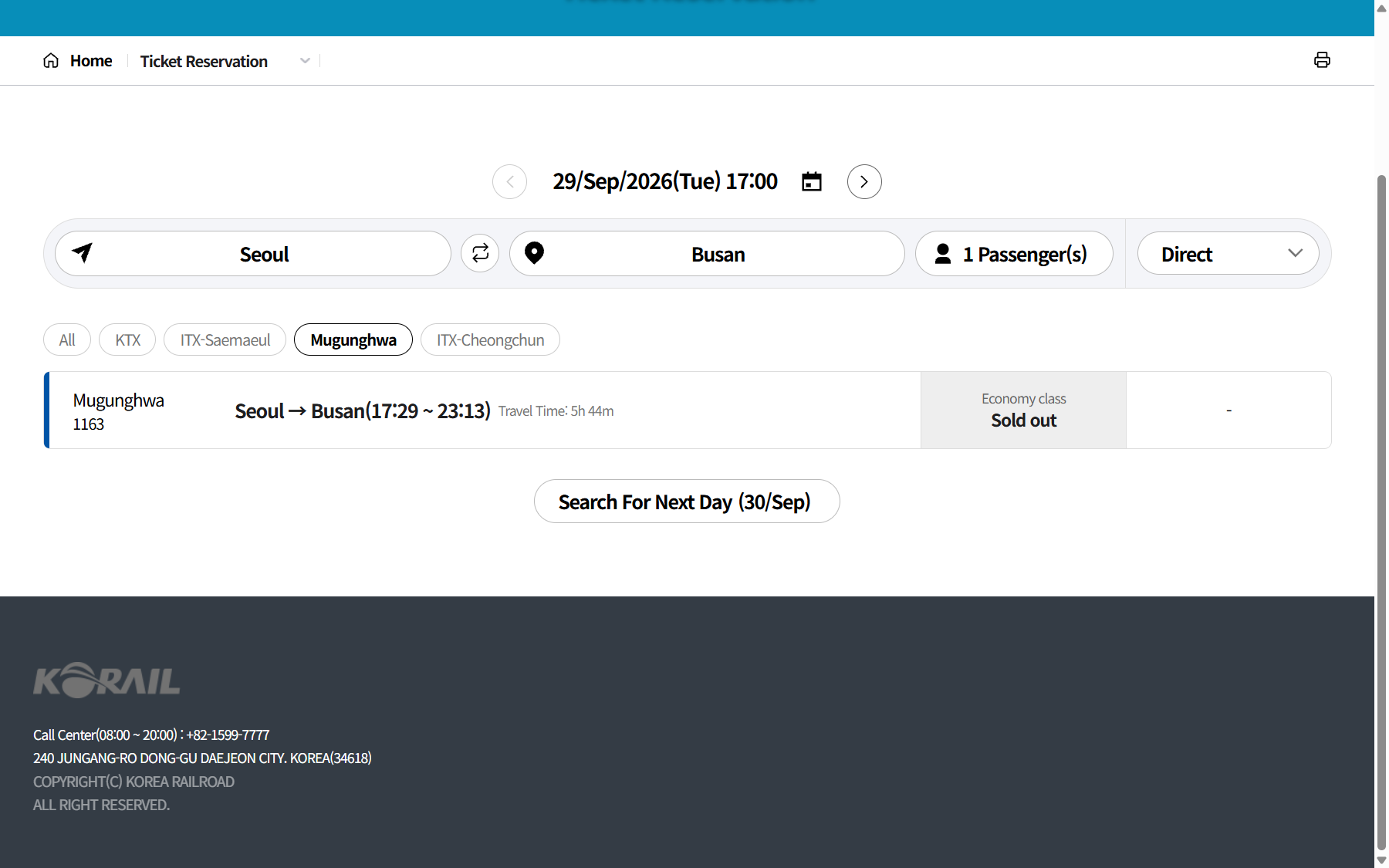Click the destination pin icon

pyautogui.click(x=534, y=253)
